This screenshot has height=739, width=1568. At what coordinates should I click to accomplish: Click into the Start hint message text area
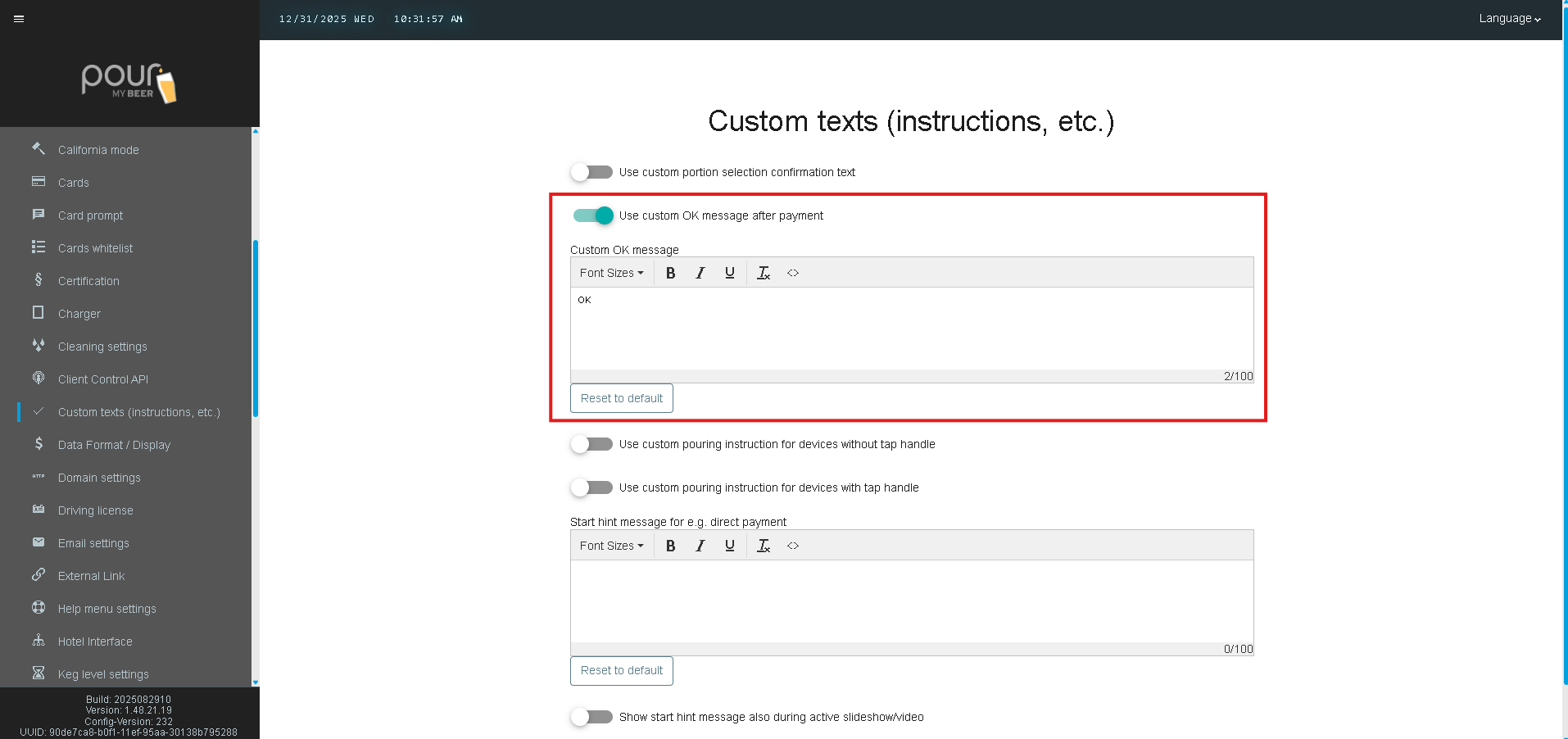[x=911, y=601]
